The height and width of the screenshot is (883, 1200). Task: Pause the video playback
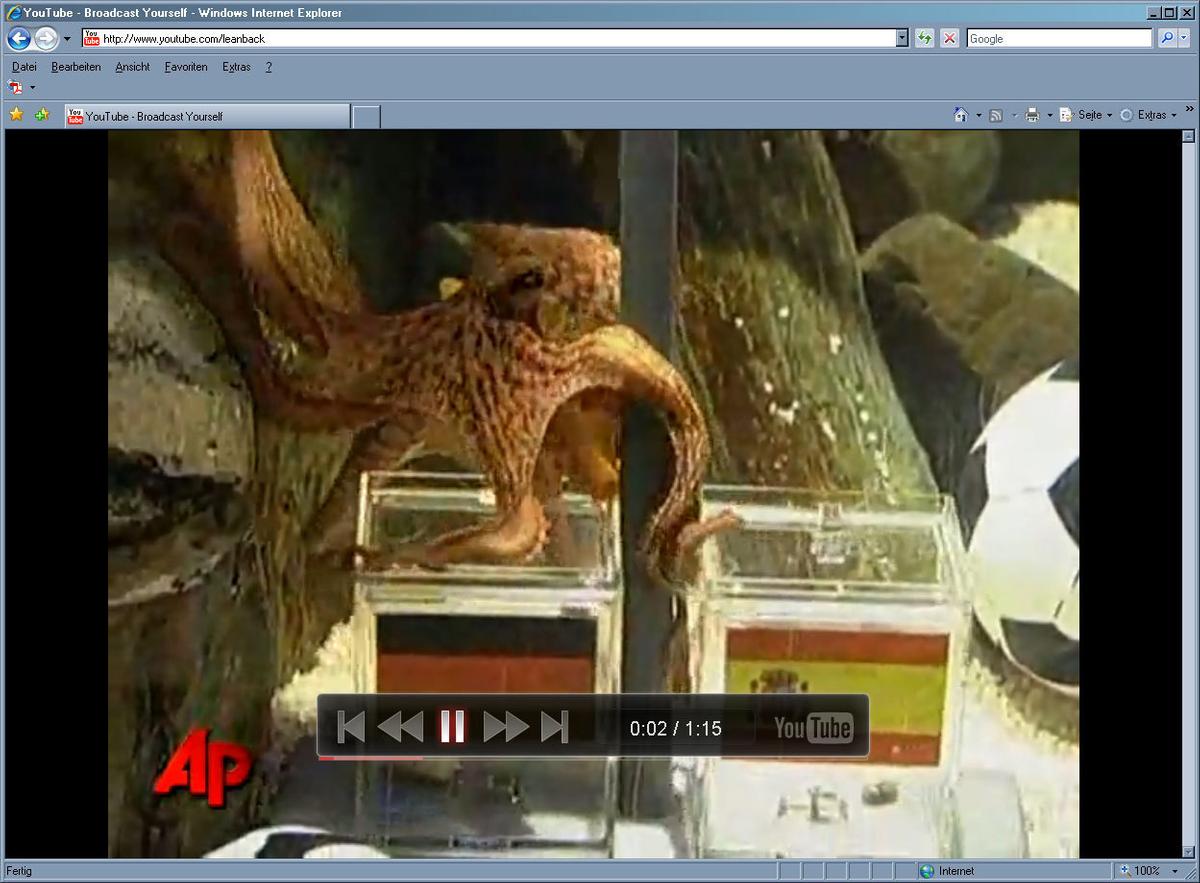pyautogui.click(x=452, y=727)
